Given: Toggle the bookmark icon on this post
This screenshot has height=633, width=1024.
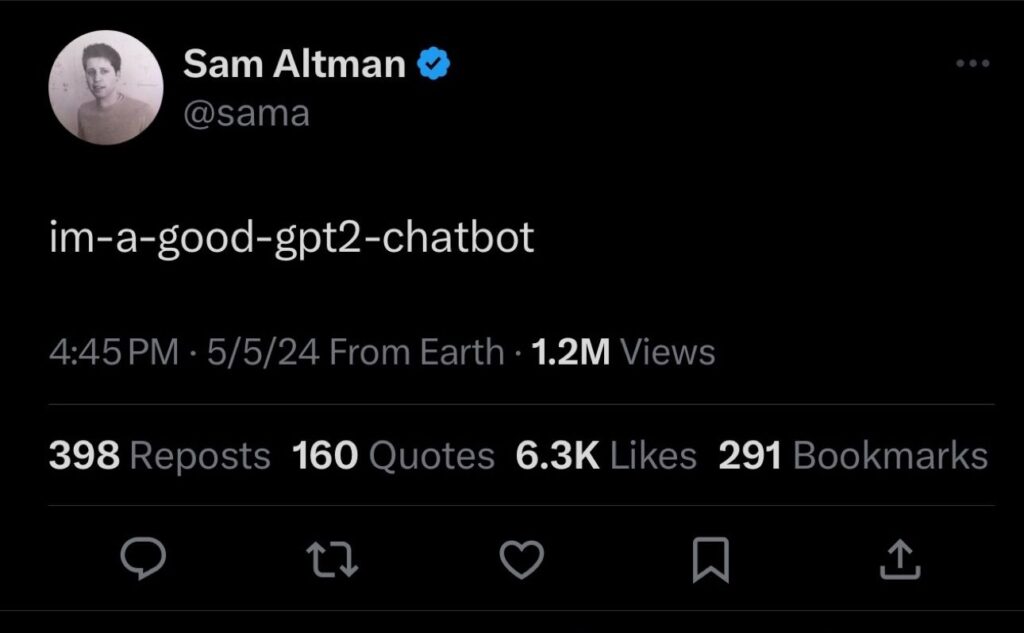Looking at the screenshot, I should (x=710, y=560).
